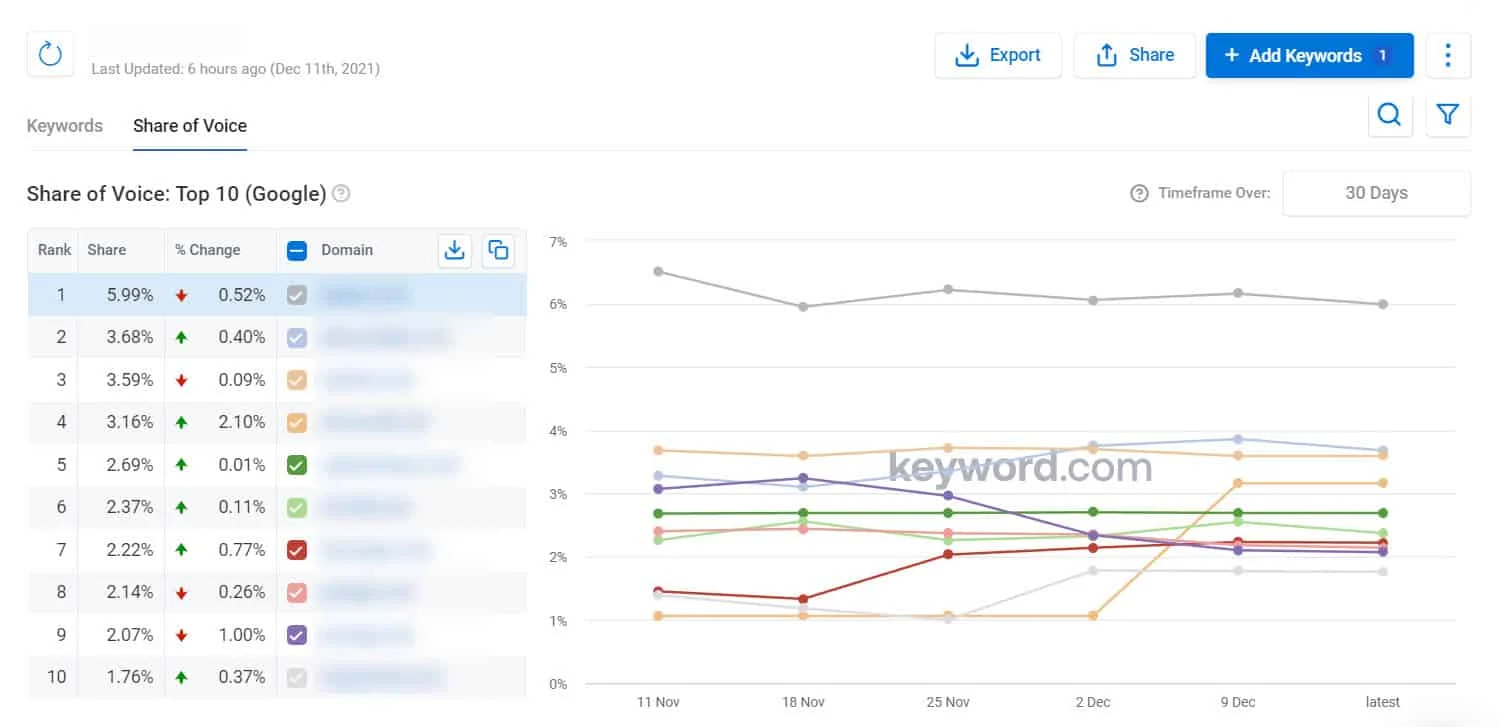
Task: Uncheck the rank 7 dark red checkbox
Action: 297,550
